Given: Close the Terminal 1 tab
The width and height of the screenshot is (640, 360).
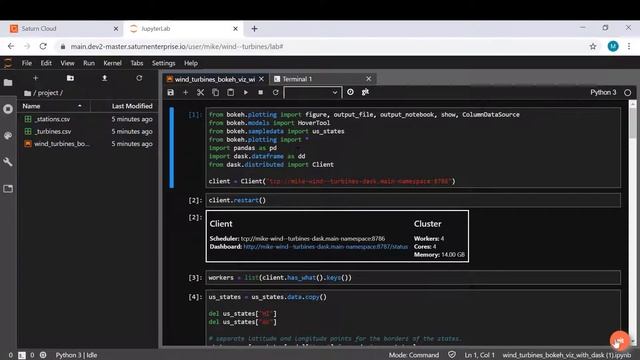Looking at the screenshot, I should (x=369, y=79).
